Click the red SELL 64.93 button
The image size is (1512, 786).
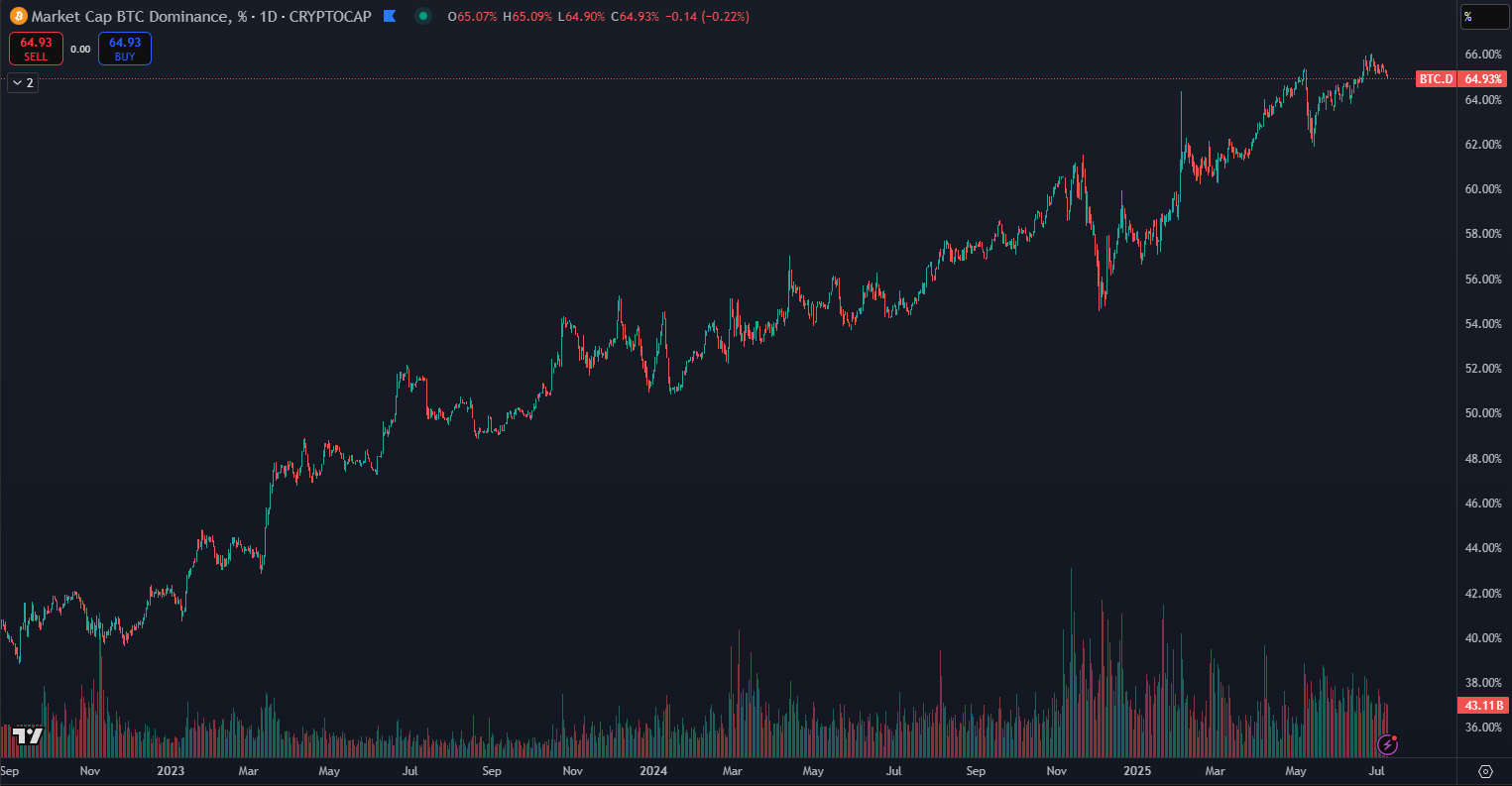[x=36, y=49]
